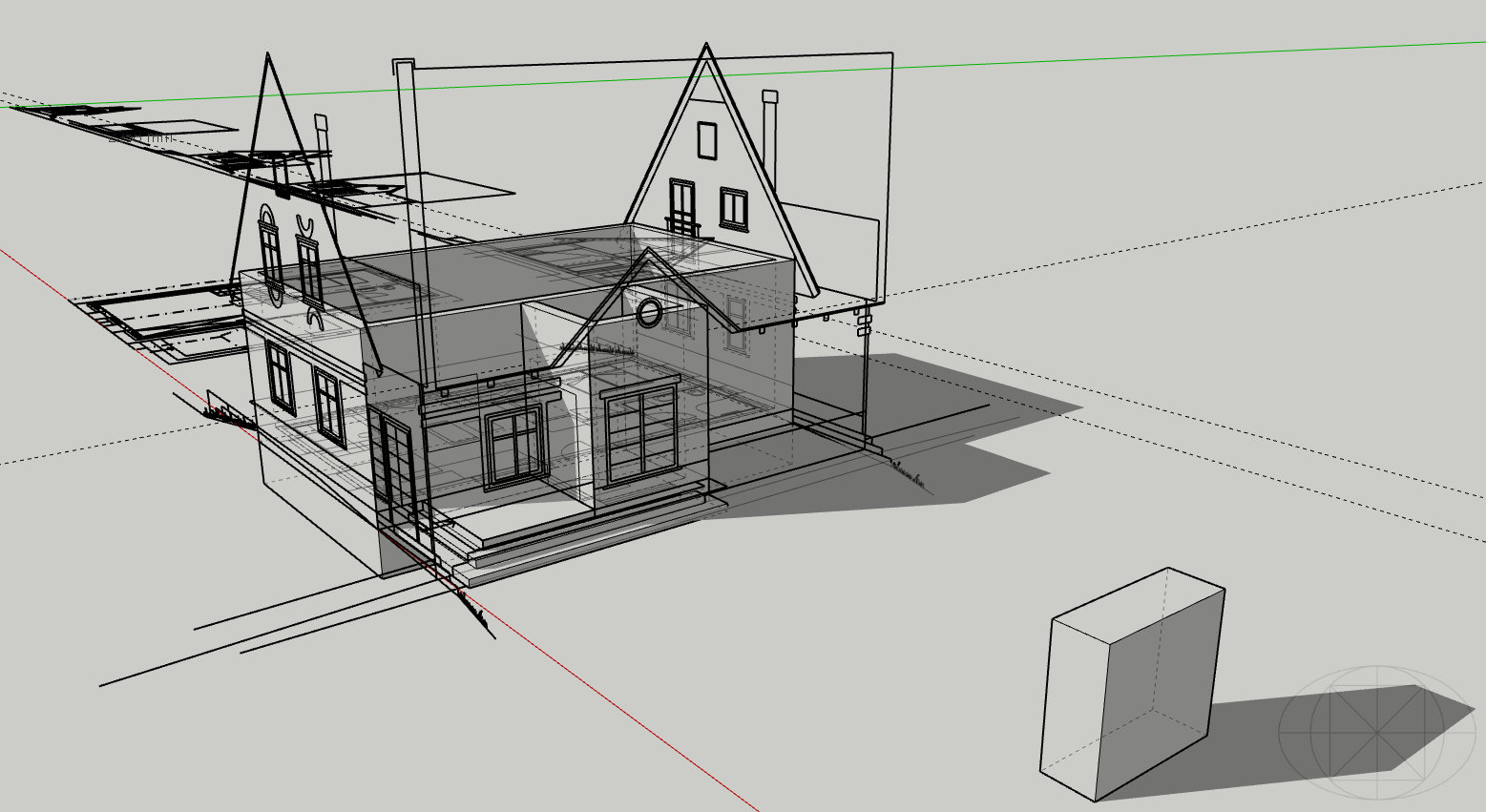
Task: Select the large window under the front porch gable
Action: click(642, 433)
